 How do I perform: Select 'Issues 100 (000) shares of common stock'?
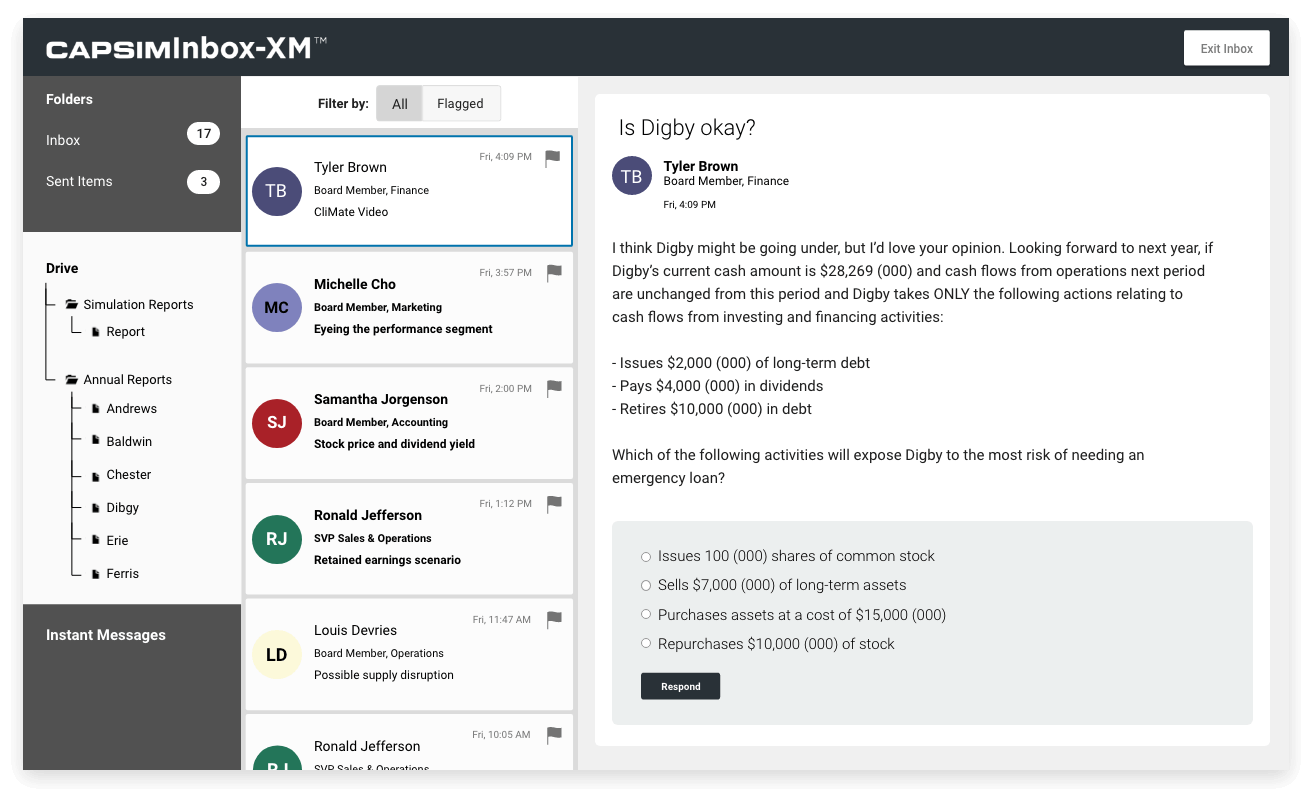coord(645,556)
